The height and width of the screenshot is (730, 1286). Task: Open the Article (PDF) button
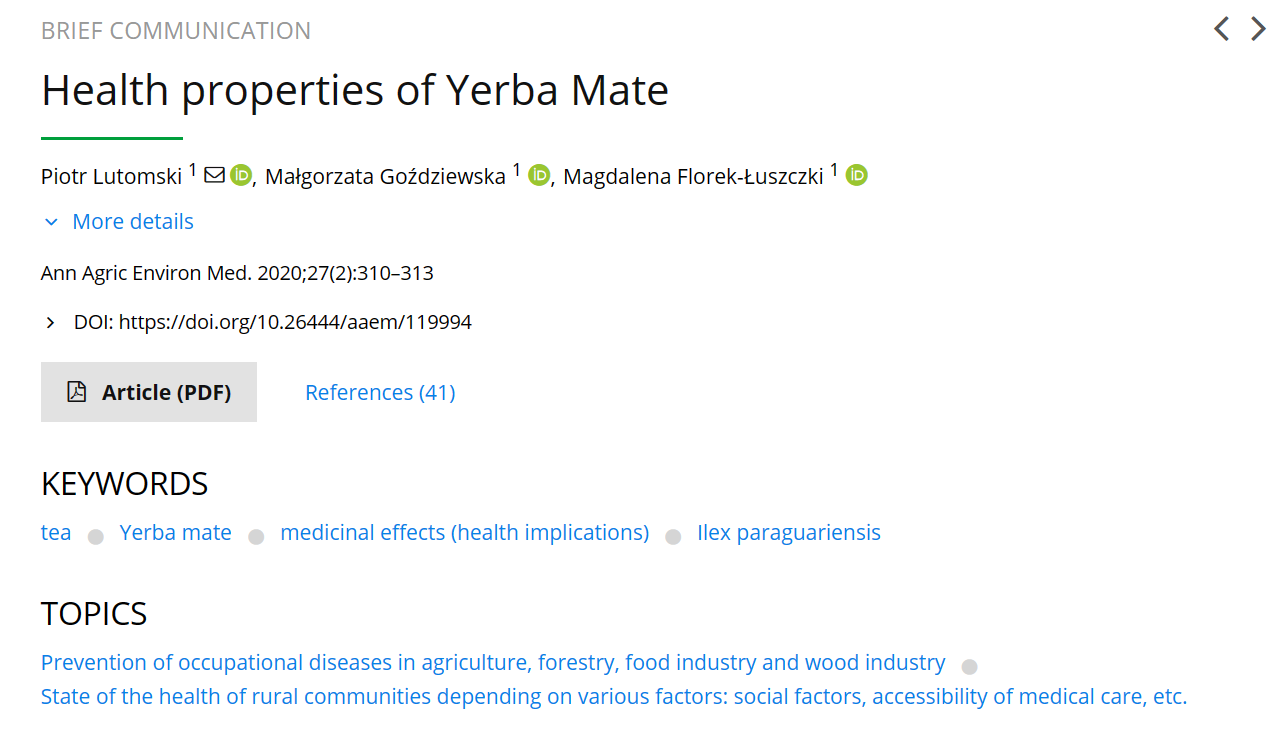coord(149,392)
